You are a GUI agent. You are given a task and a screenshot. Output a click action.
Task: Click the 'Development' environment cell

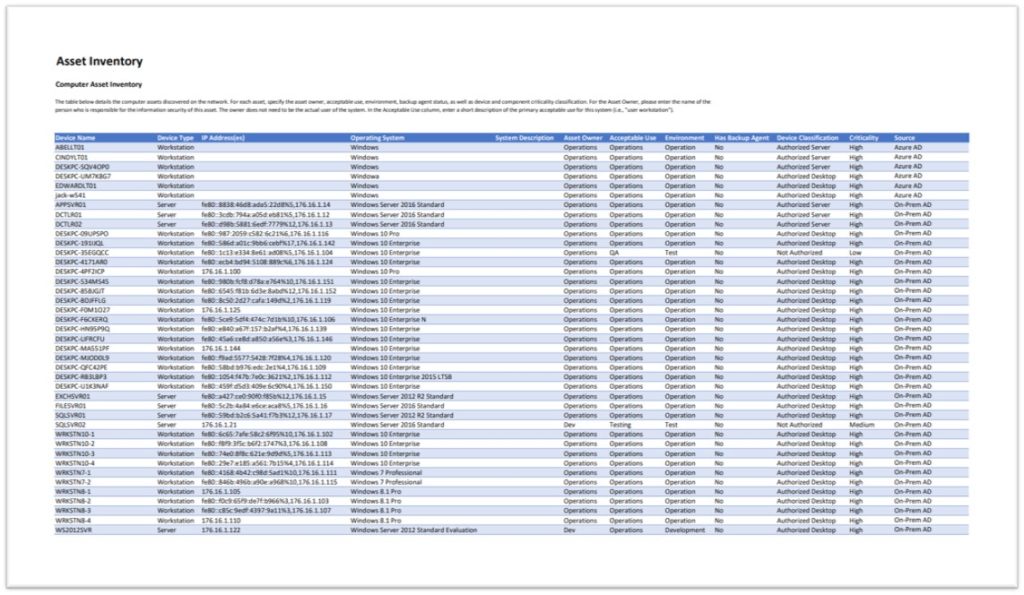coord(685,530)
